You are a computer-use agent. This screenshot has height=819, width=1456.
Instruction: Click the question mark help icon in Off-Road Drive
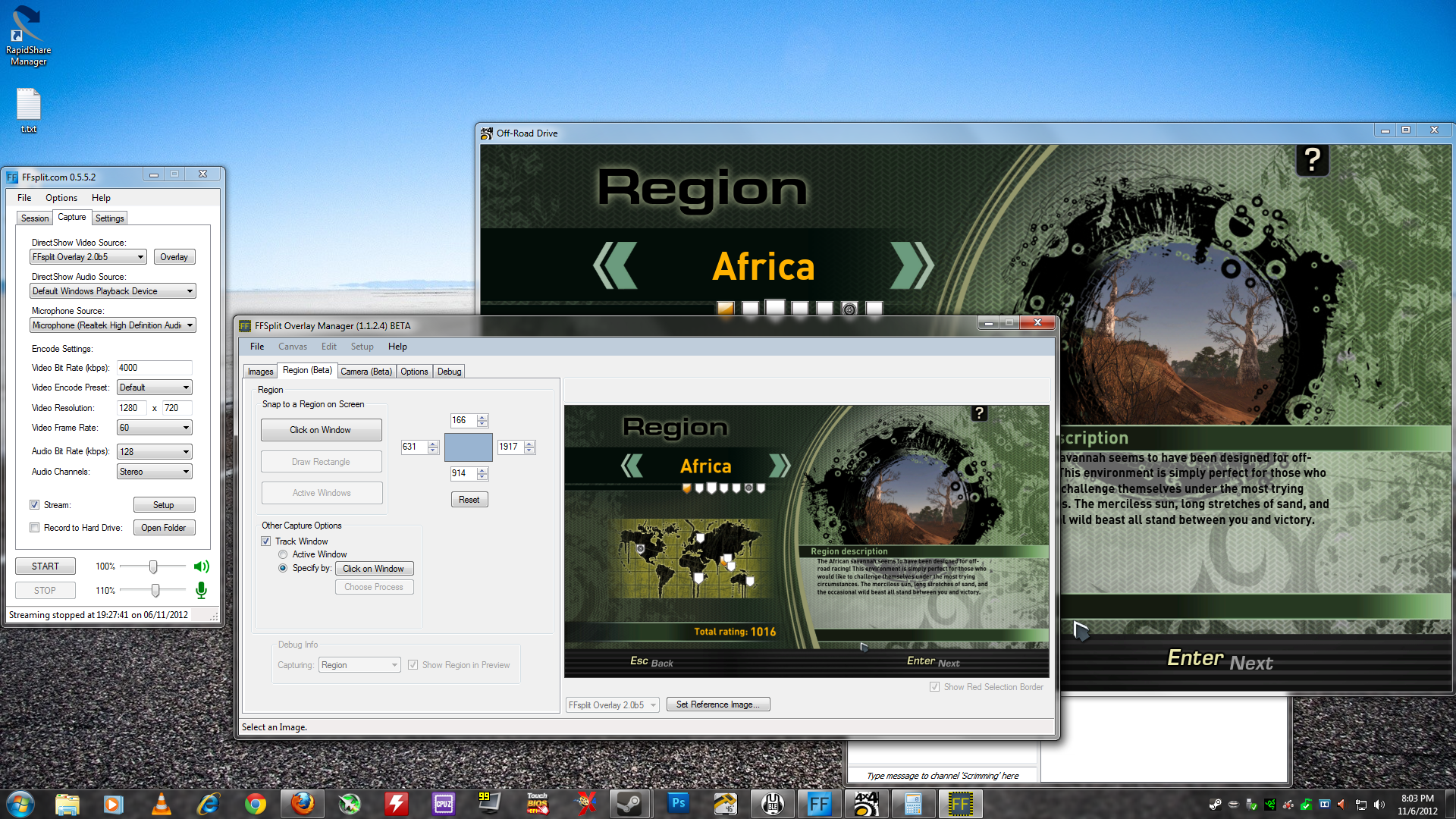(1312, 160)
